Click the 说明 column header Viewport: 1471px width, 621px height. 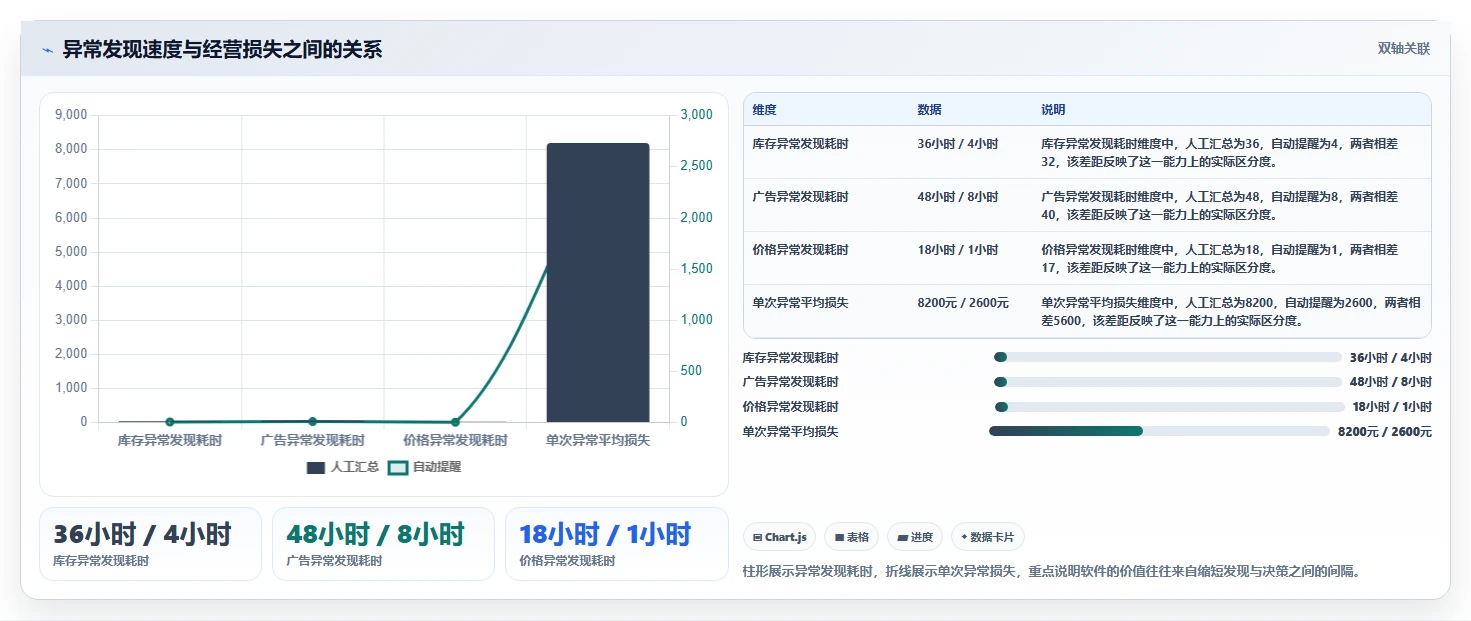1053,110
